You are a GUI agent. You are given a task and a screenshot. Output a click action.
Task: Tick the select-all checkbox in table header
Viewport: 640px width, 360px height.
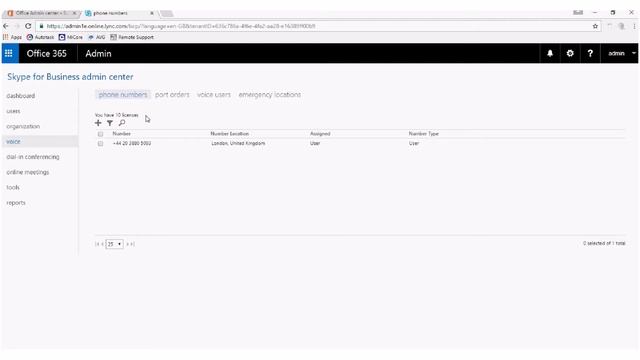click(100, 134)
